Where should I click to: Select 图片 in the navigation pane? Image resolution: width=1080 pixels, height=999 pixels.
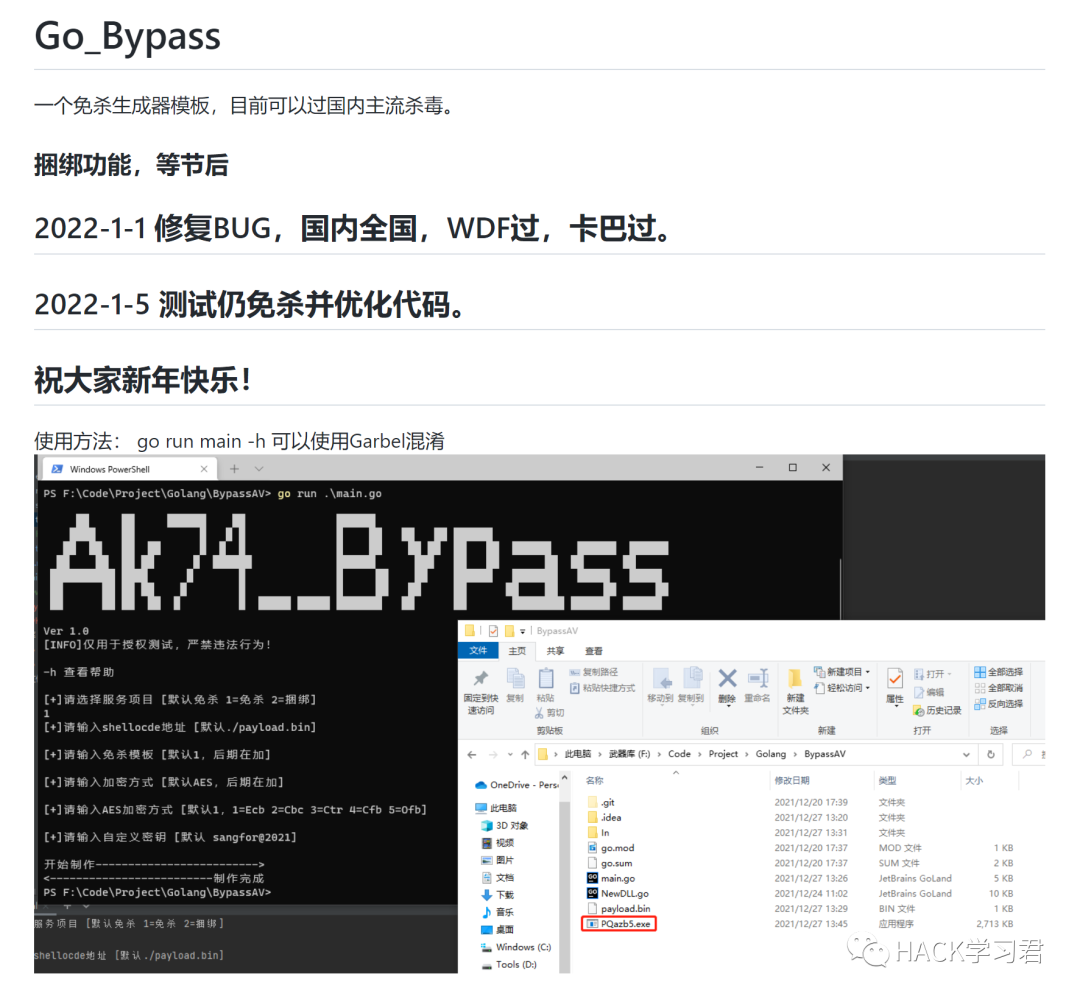pos(498,860)
